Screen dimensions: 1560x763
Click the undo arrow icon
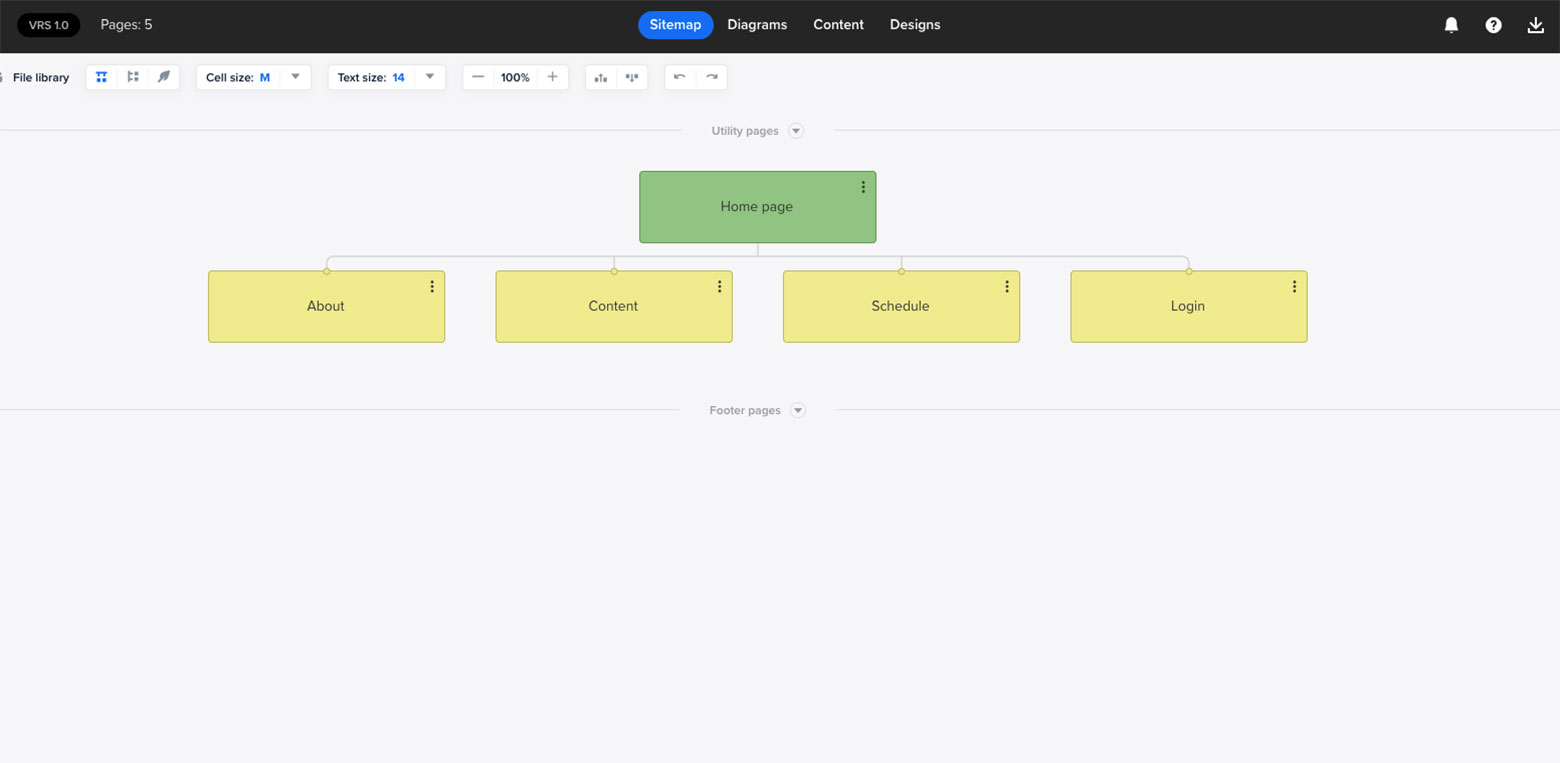[681, 77]
